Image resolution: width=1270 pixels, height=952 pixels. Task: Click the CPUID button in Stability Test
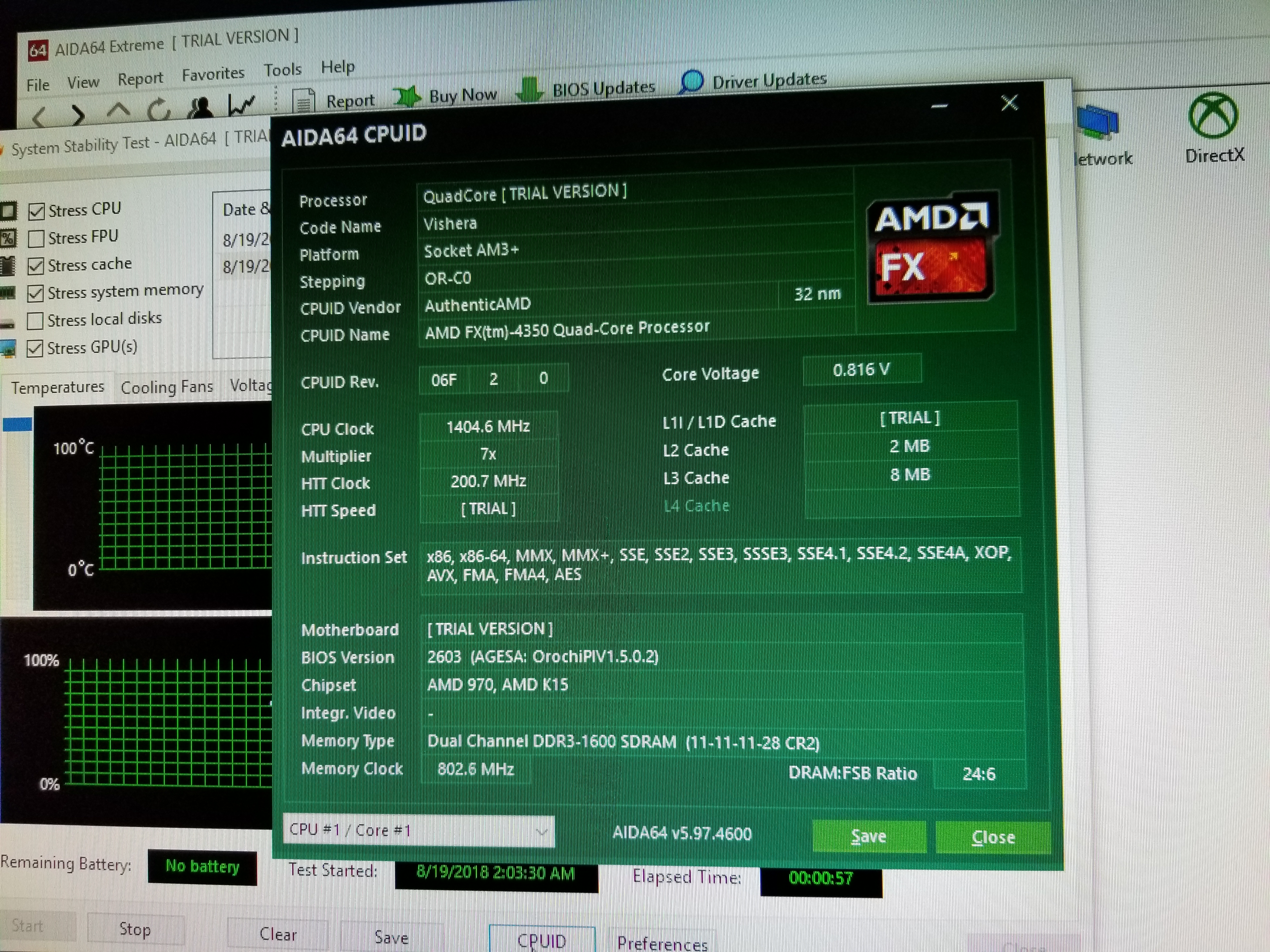(x=541, y=940)
